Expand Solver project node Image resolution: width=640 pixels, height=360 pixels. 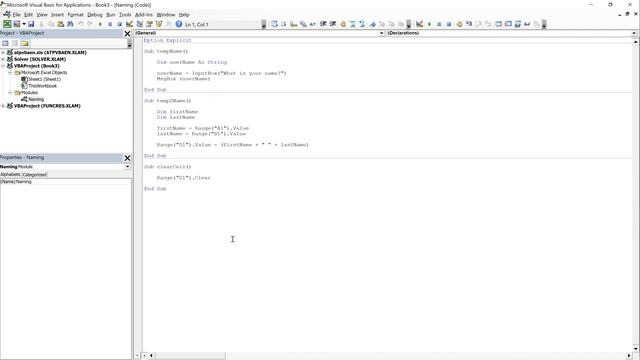tap(3, 59)
